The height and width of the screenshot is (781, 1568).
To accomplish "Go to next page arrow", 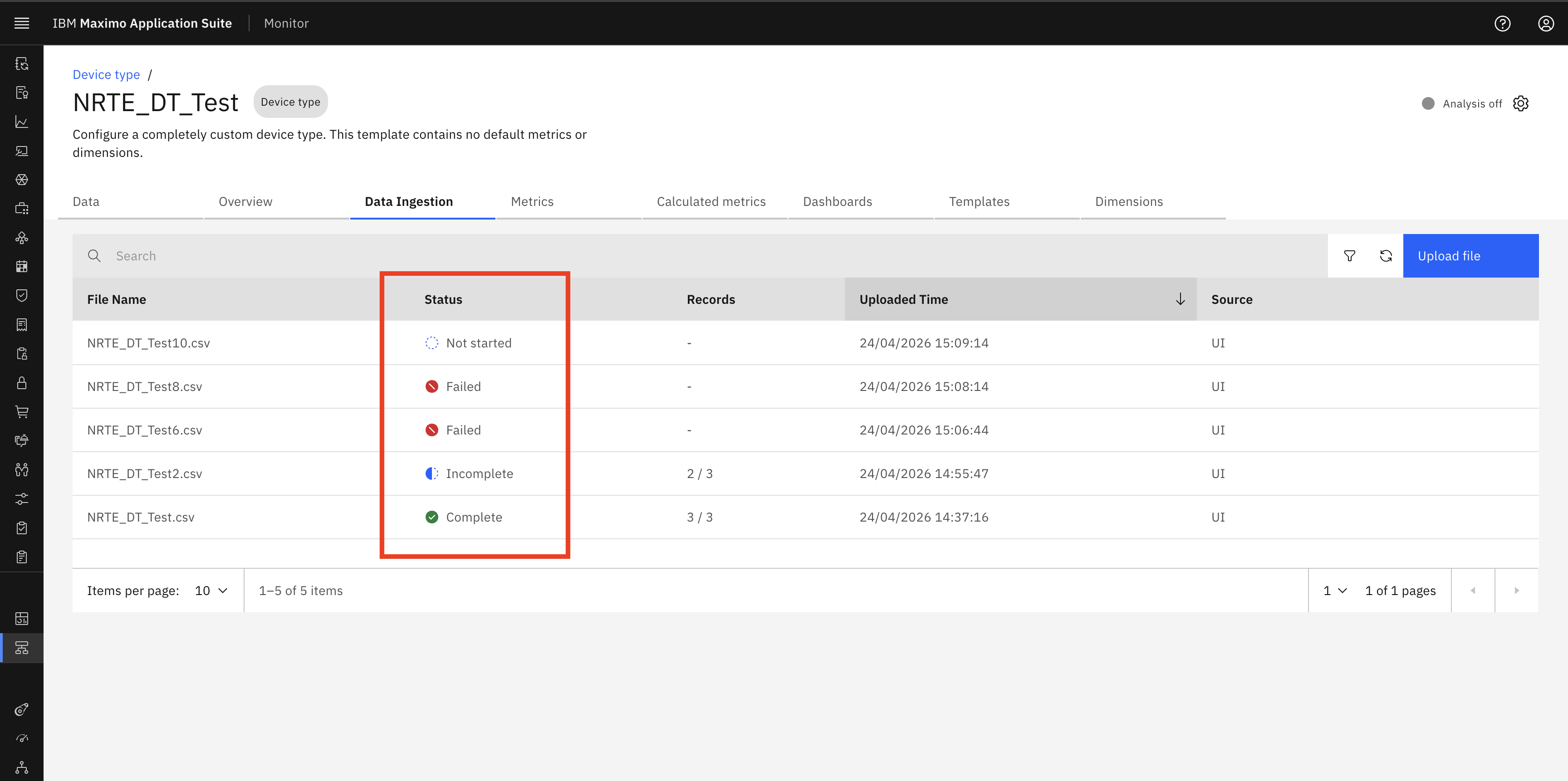I will pyautogui.click(x=1516, y=591).
